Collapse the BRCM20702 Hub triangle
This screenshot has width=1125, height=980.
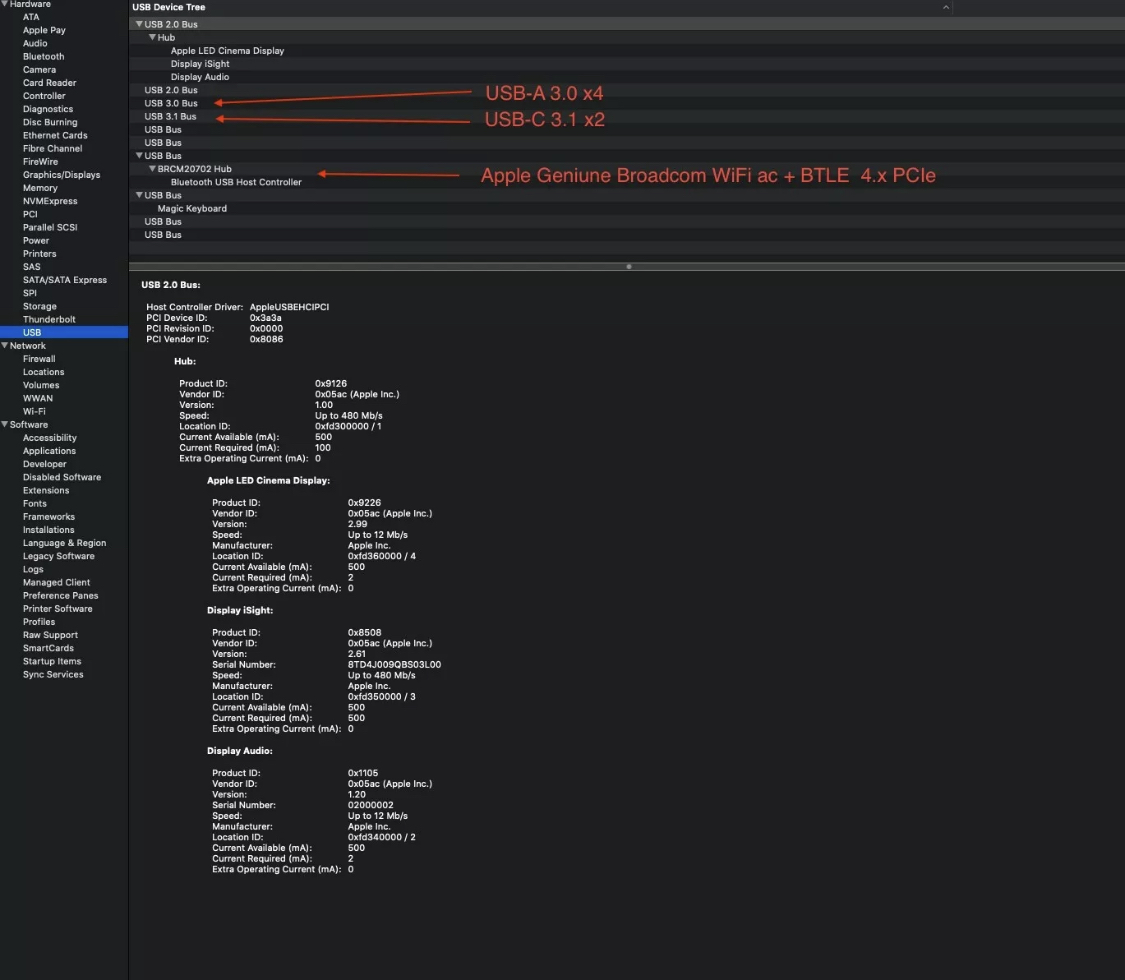pyautogui.click(x=152, y=169)
